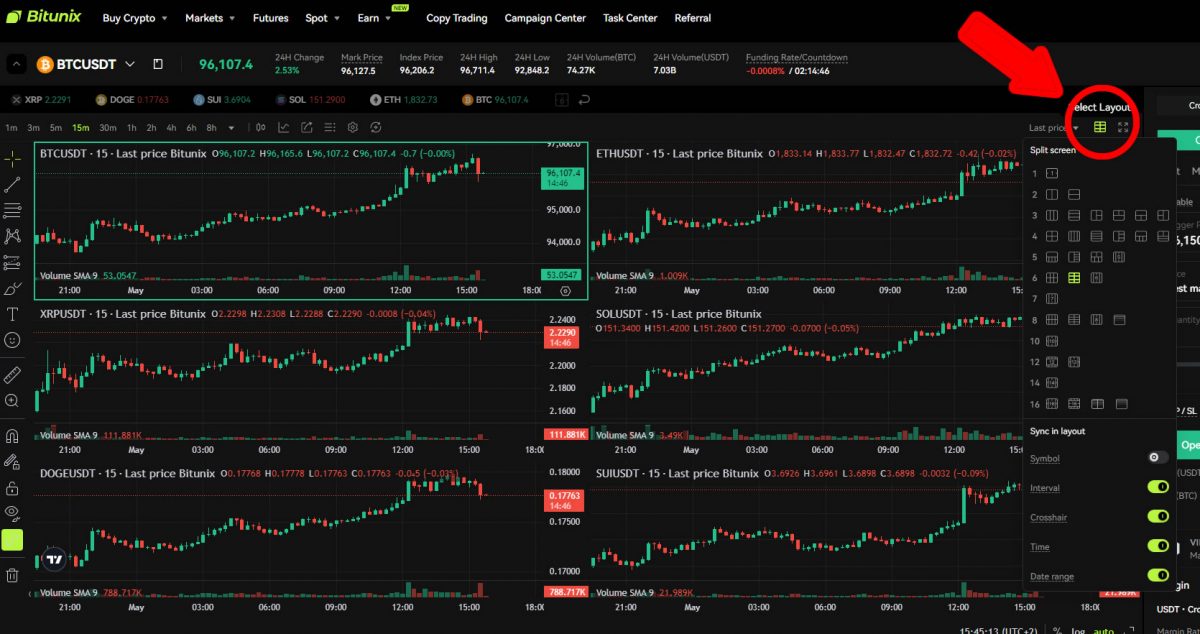Click the Bitunix logo
This screenshot has height=634, width=1200.
pyautogui.click(x=42, y=17)
